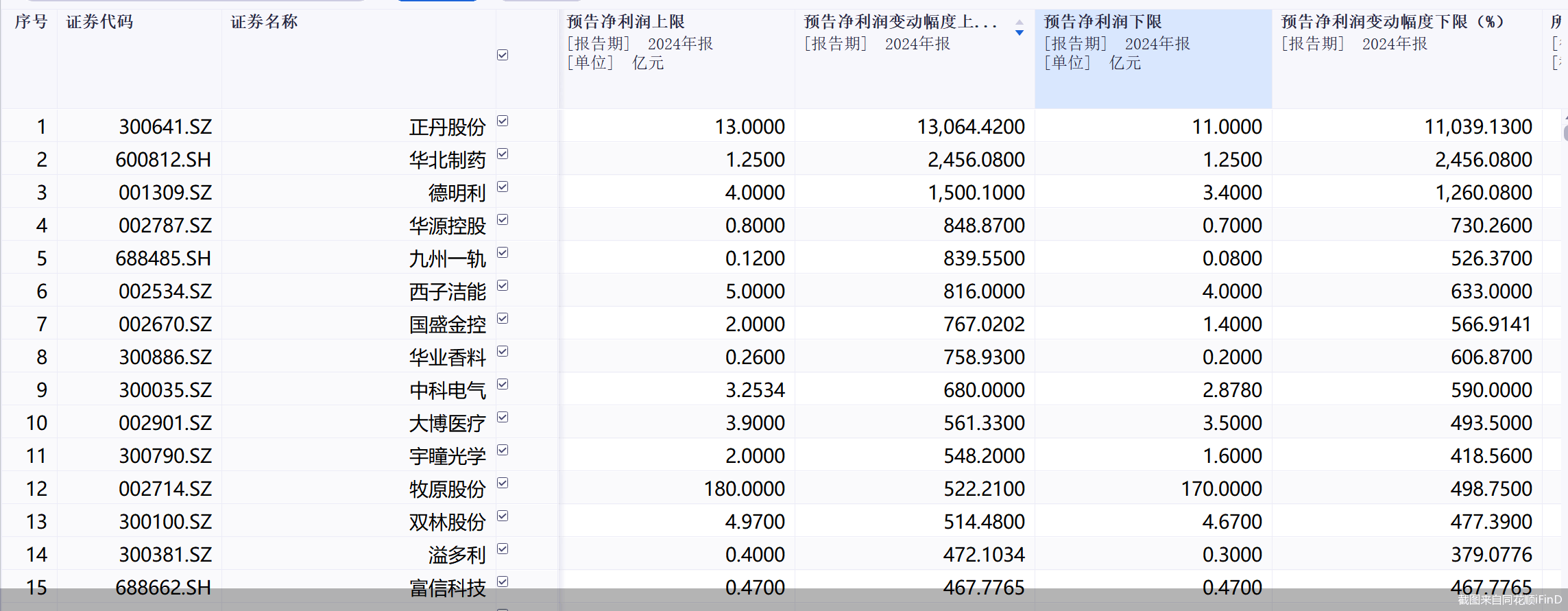
Task: Select the cell showing 180.0000
Action: click(x=744, y=489)
